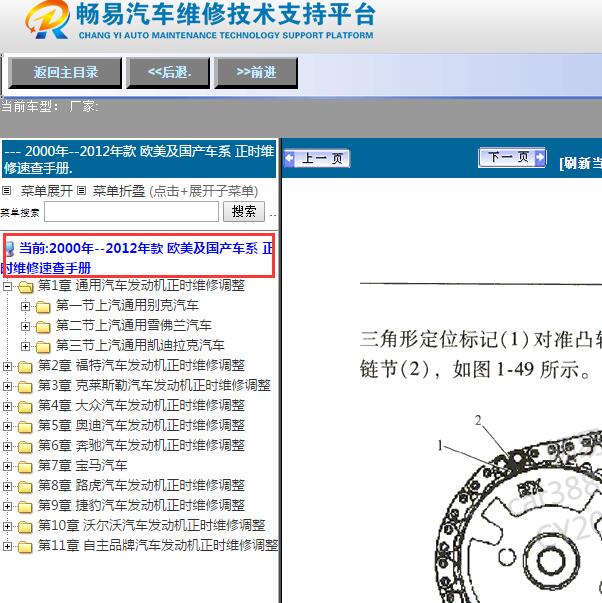Click folder icon of 第3章 克莱斯勒汽车
Screen dimensions: 602x603
(x=25, y=387)
